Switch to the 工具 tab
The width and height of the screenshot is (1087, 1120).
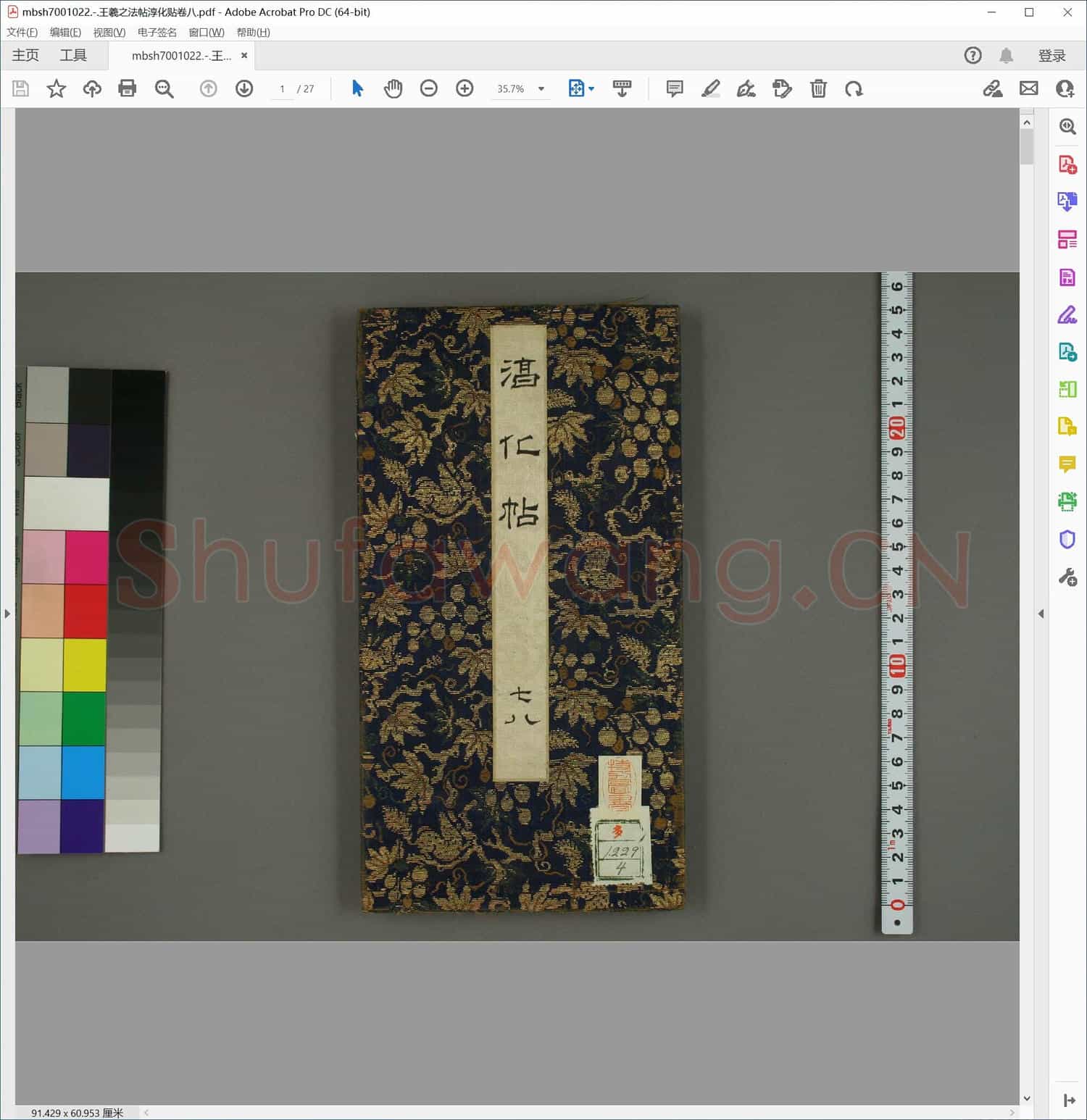click(x=73, y=56)
